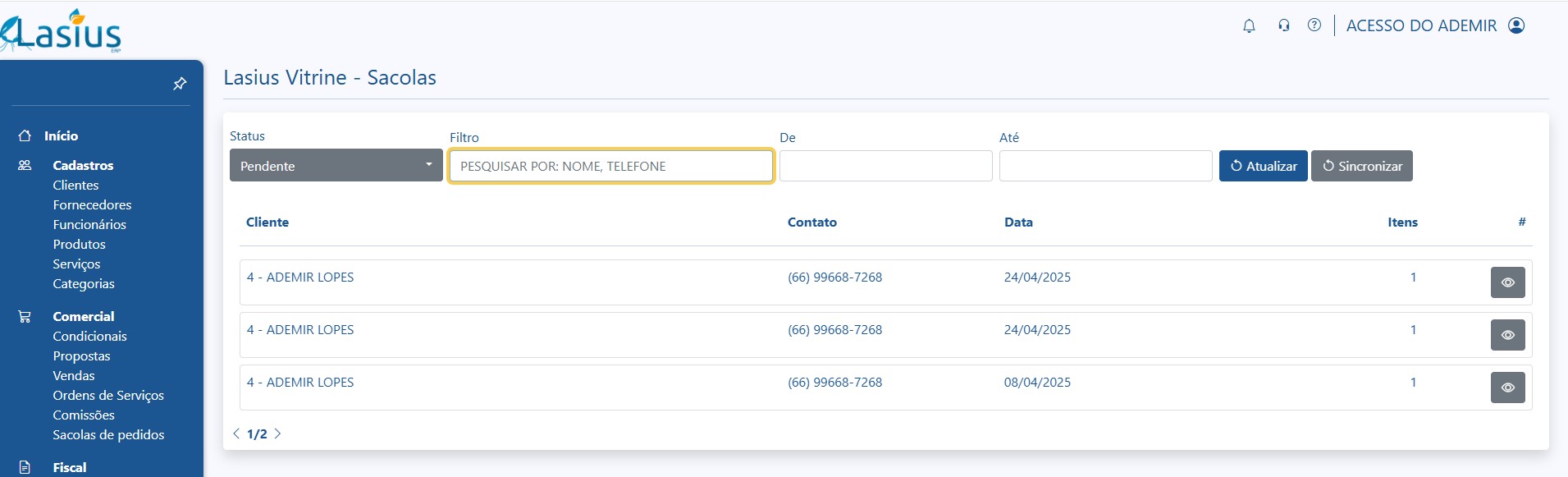The width and height of the screenshot is (1568, 477).
Task: Go to next page with right chevron
Action: (277, 433)
